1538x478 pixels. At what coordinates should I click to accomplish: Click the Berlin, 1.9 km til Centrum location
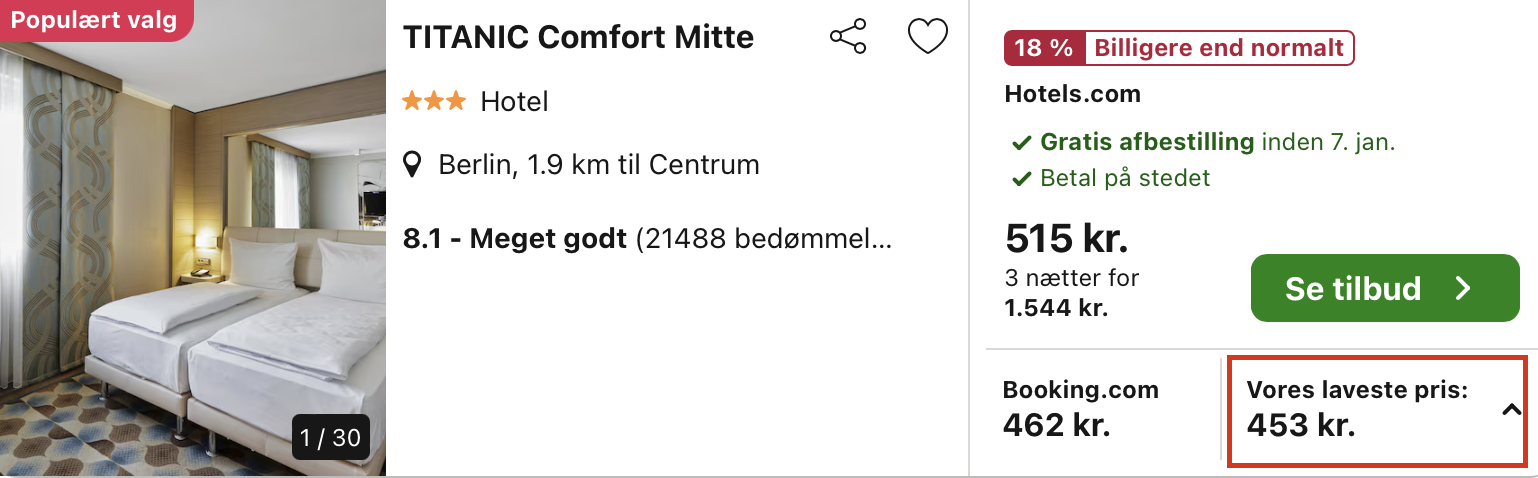[x=598, y=164]
